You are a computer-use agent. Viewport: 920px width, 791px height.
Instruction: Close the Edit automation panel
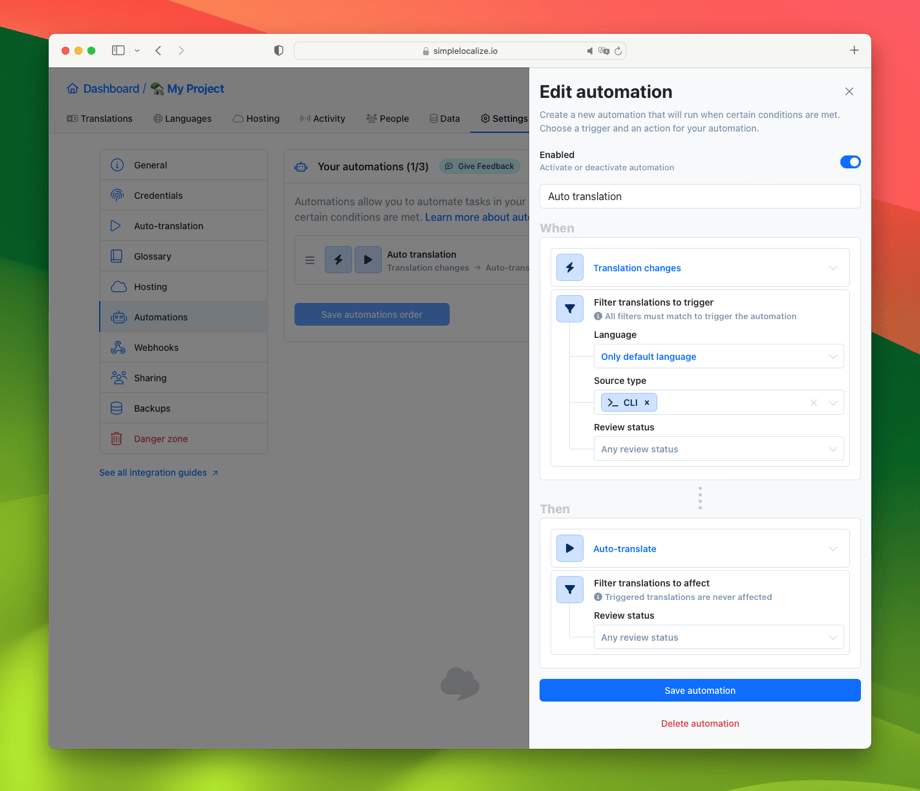pyautogui.click(x=848, y=92)
